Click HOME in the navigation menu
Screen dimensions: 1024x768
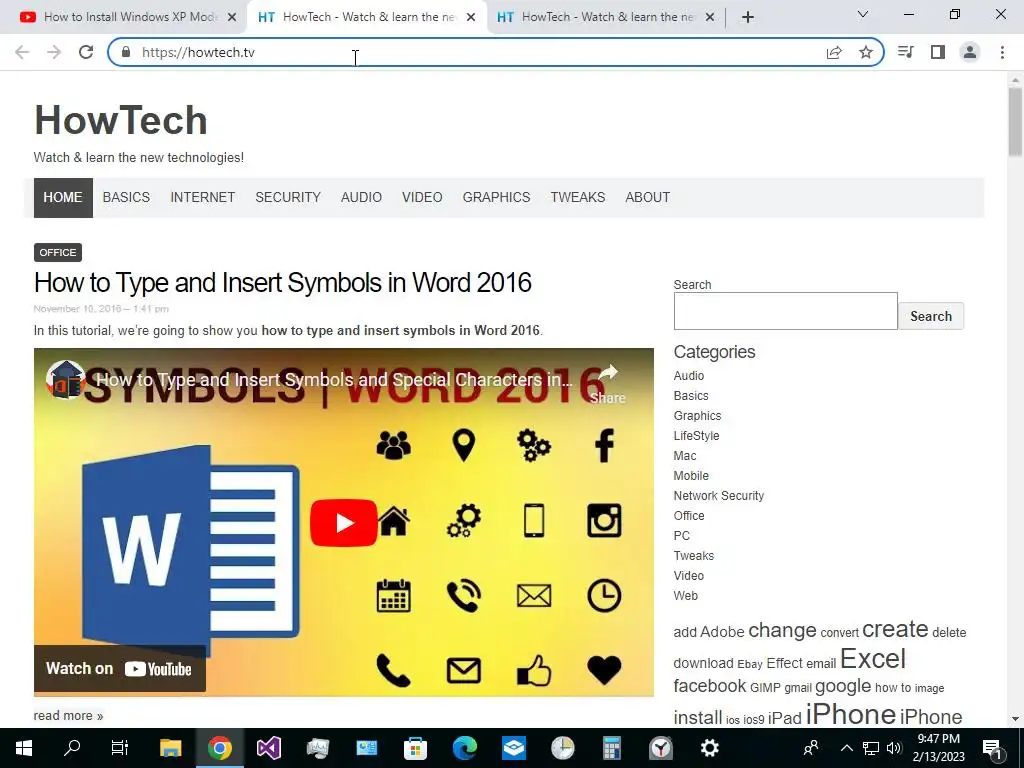coord(63,197)
